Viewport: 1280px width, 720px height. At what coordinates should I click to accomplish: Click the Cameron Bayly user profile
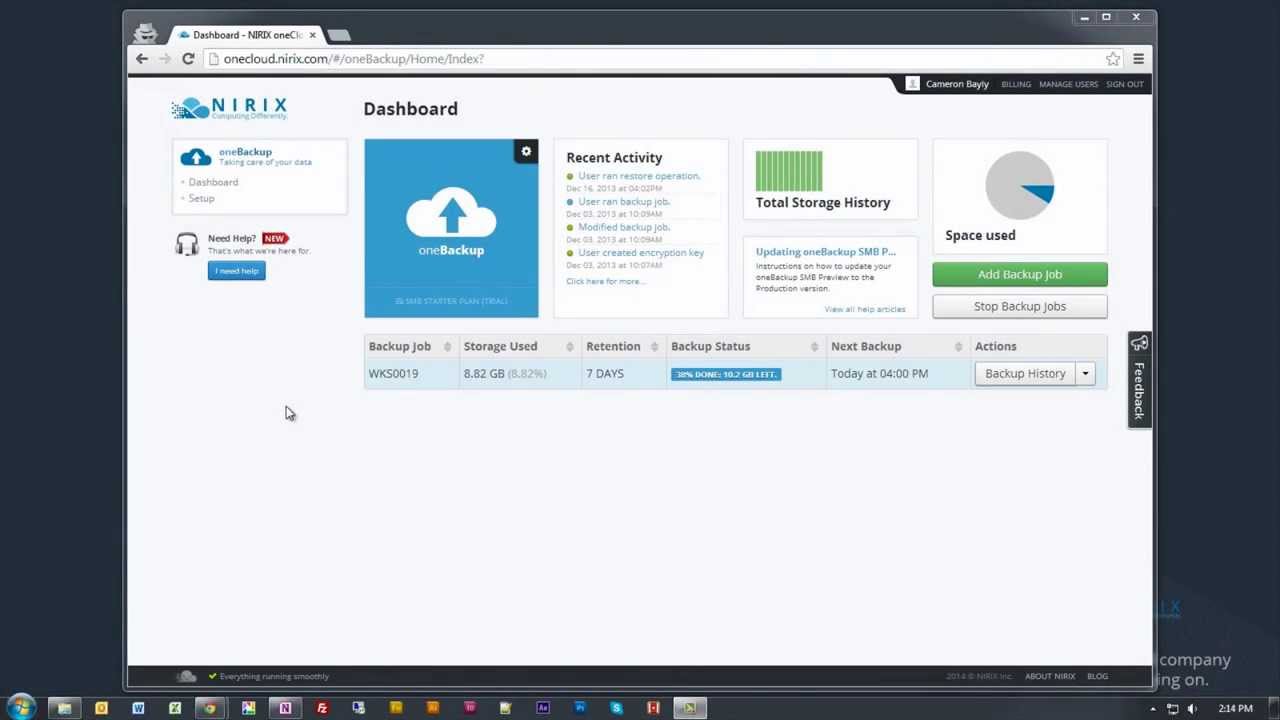[x=948, y=84]
